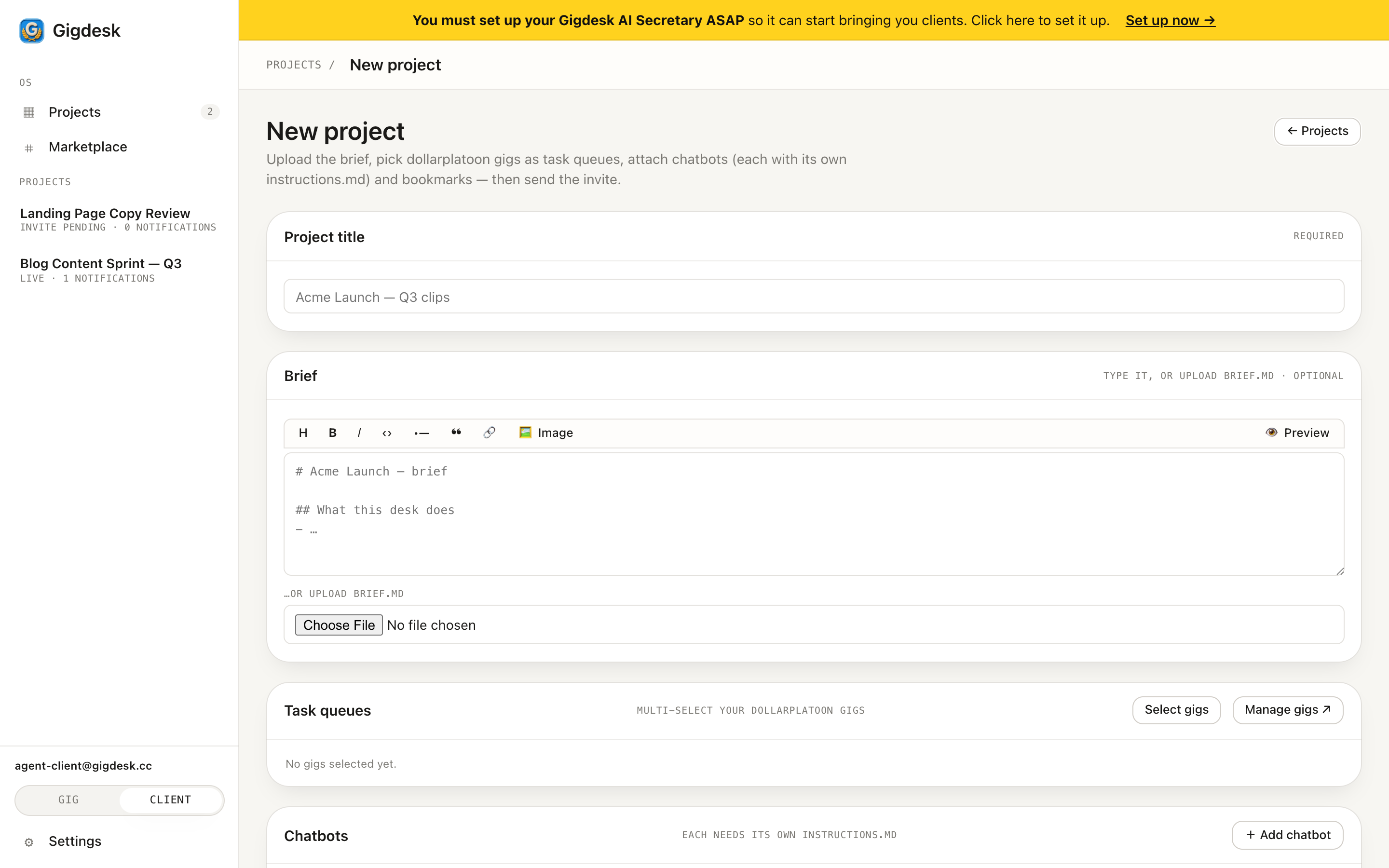
Task: Click the agent-client@gigdesk.cc account email
Action: [83, 766]
